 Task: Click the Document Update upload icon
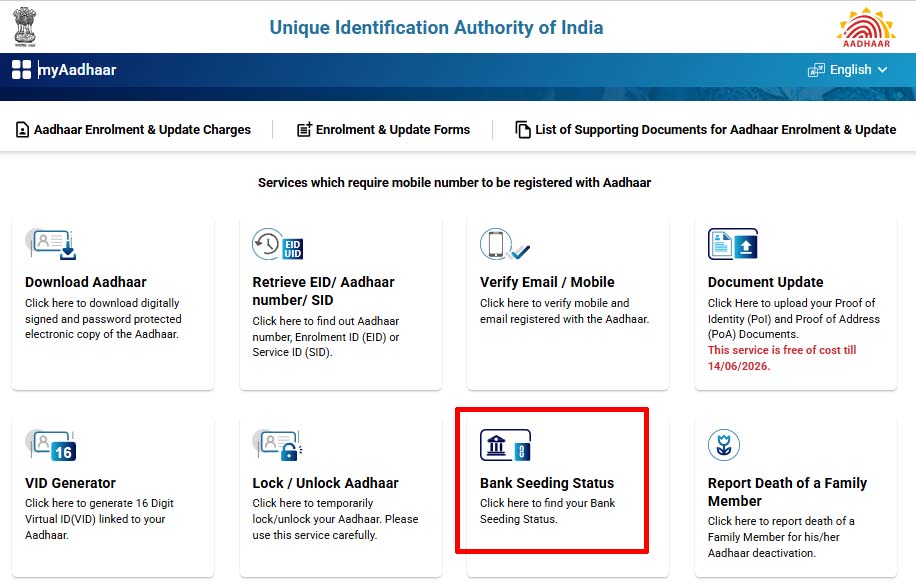pos(733,244)
